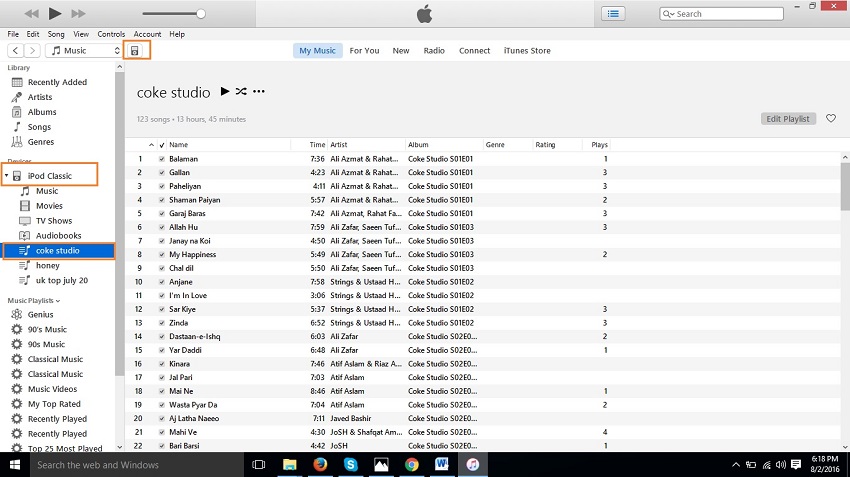Switch to the iTunes Store tab
Image resolution: width=850 pixels, height=477 pixels.
[x=526, y=50]
